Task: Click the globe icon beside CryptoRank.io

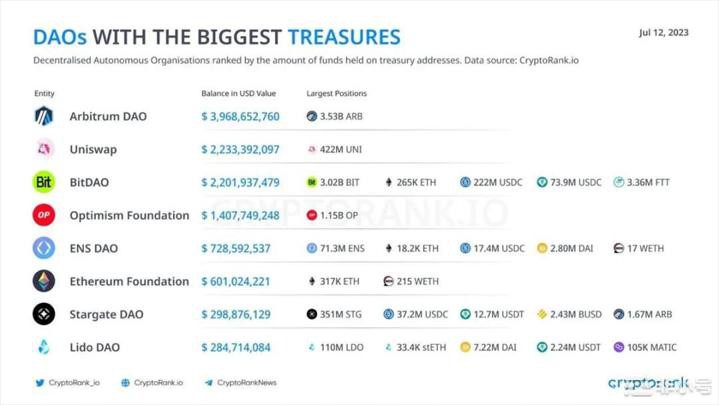Action: [x=125, y=383]
